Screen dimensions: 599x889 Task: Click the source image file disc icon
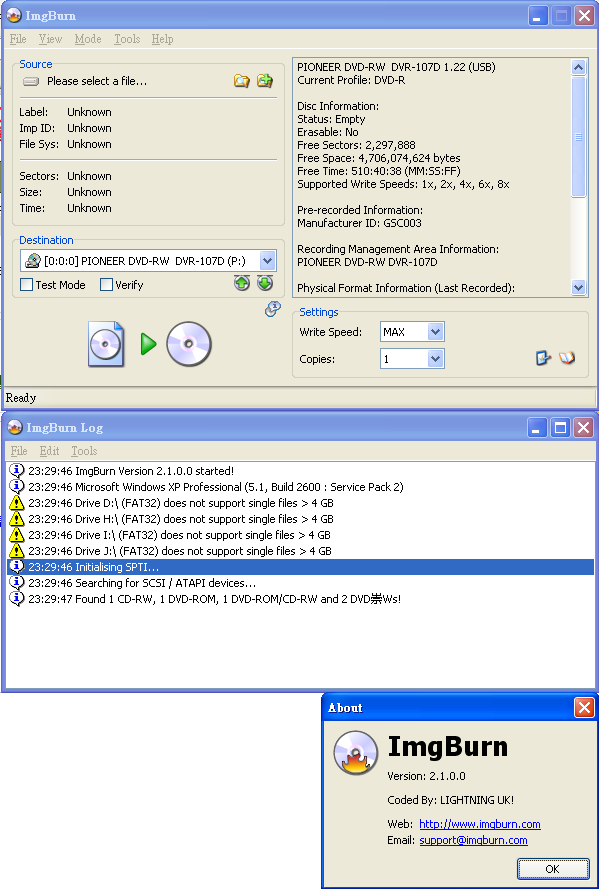106,344
